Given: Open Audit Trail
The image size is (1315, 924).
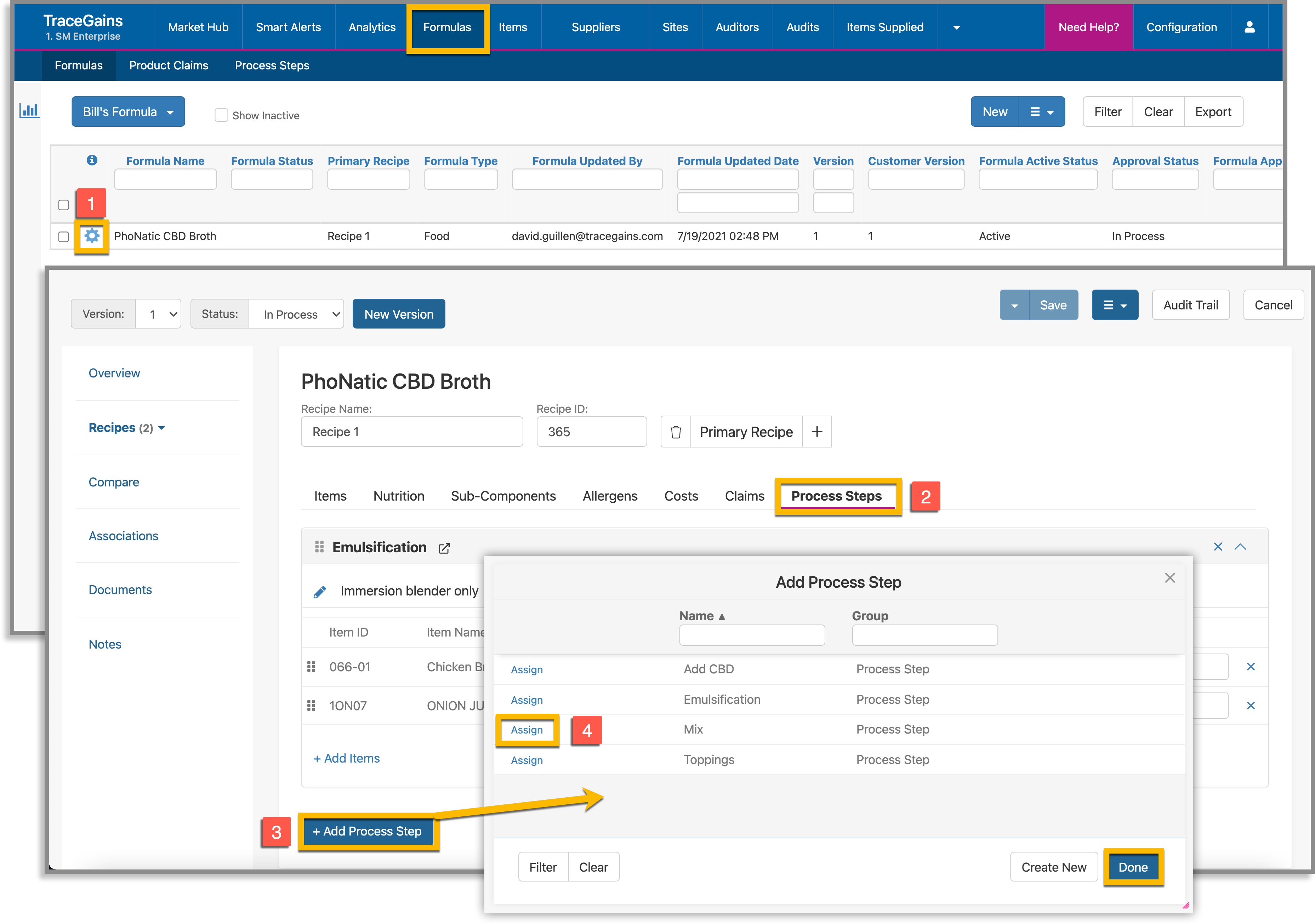Looking at the screenshot, I should [1191, 305].
